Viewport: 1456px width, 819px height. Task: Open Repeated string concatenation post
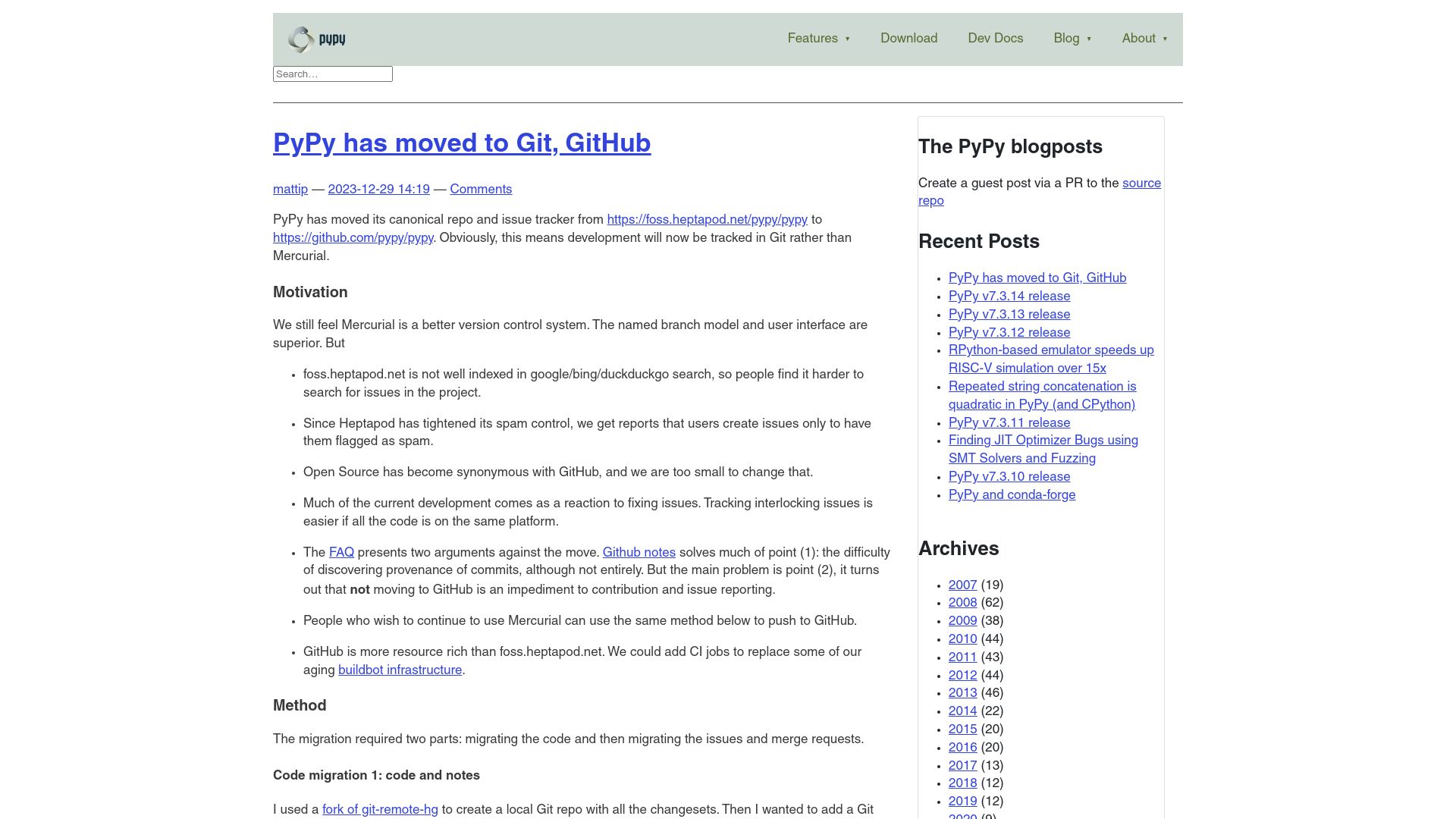(1042, 396)
